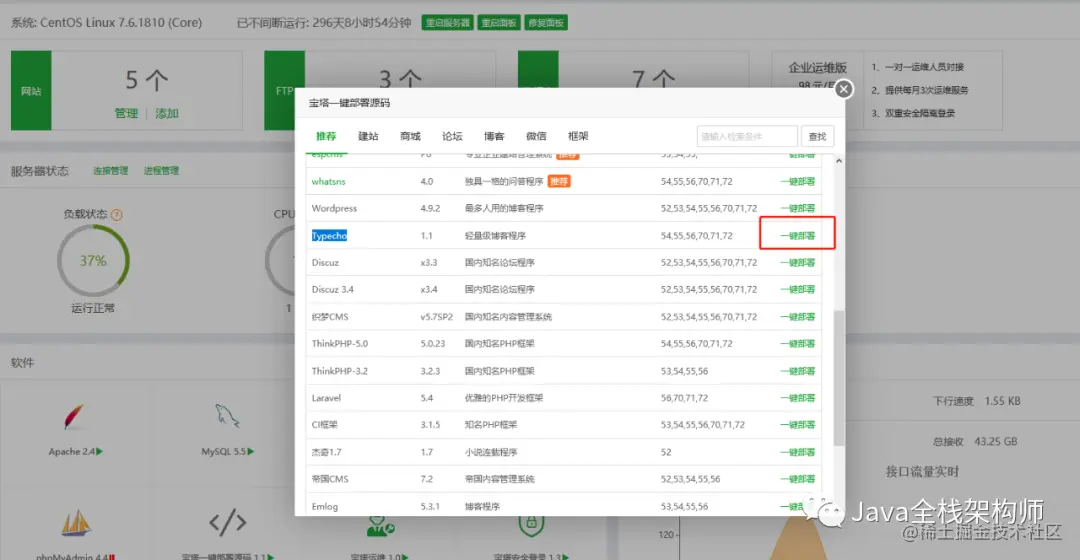Screen dimensions: 1080x560
Task: Open 管理 under the website count
Action: point(126,114)
